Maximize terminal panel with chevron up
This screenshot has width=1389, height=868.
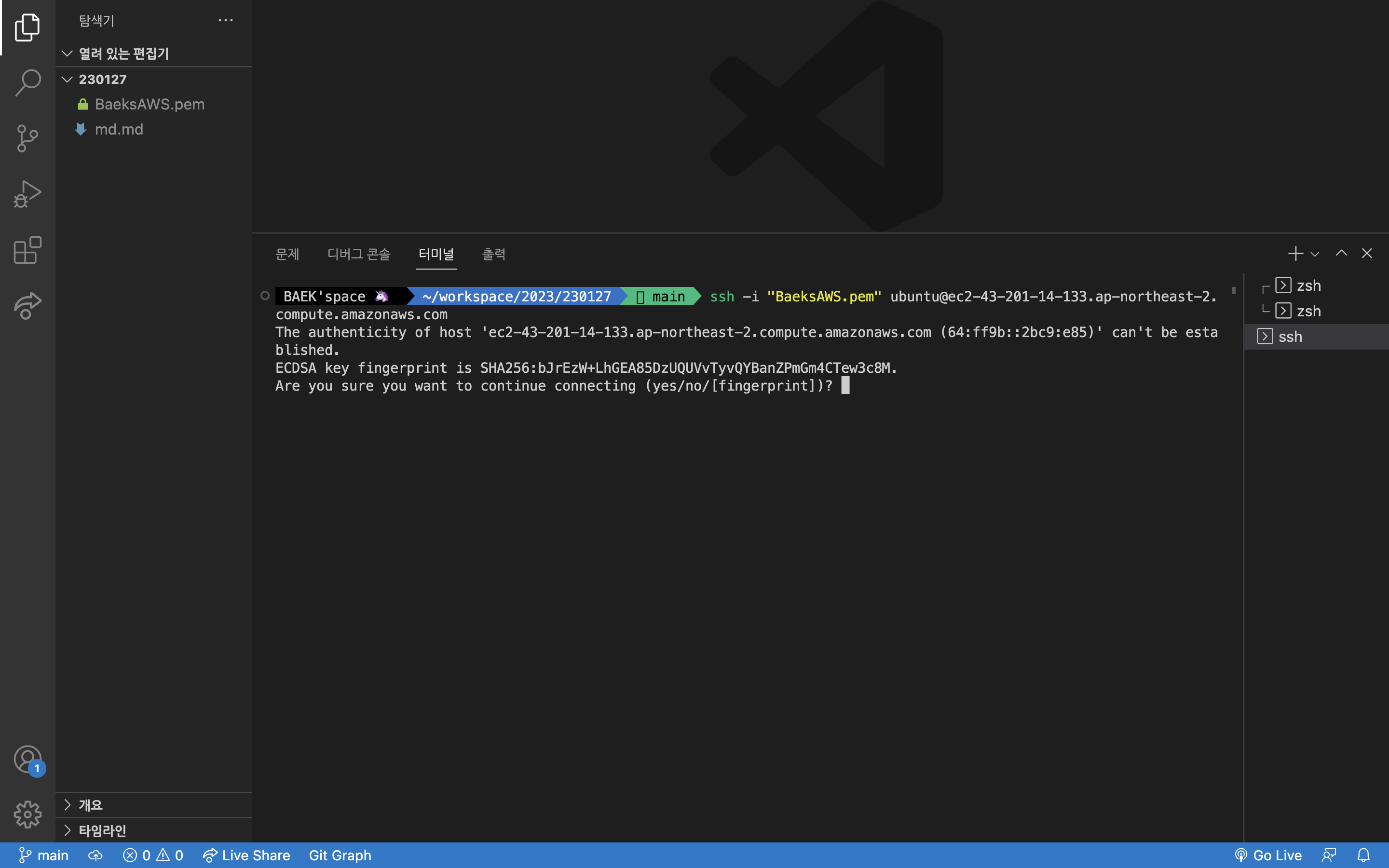click(1341, 253)
